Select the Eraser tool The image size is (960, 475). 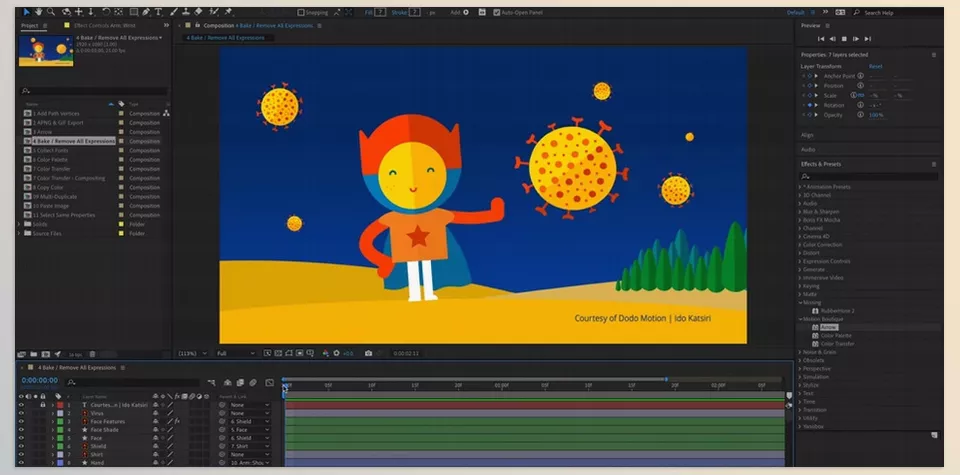(x=198, y=12)
